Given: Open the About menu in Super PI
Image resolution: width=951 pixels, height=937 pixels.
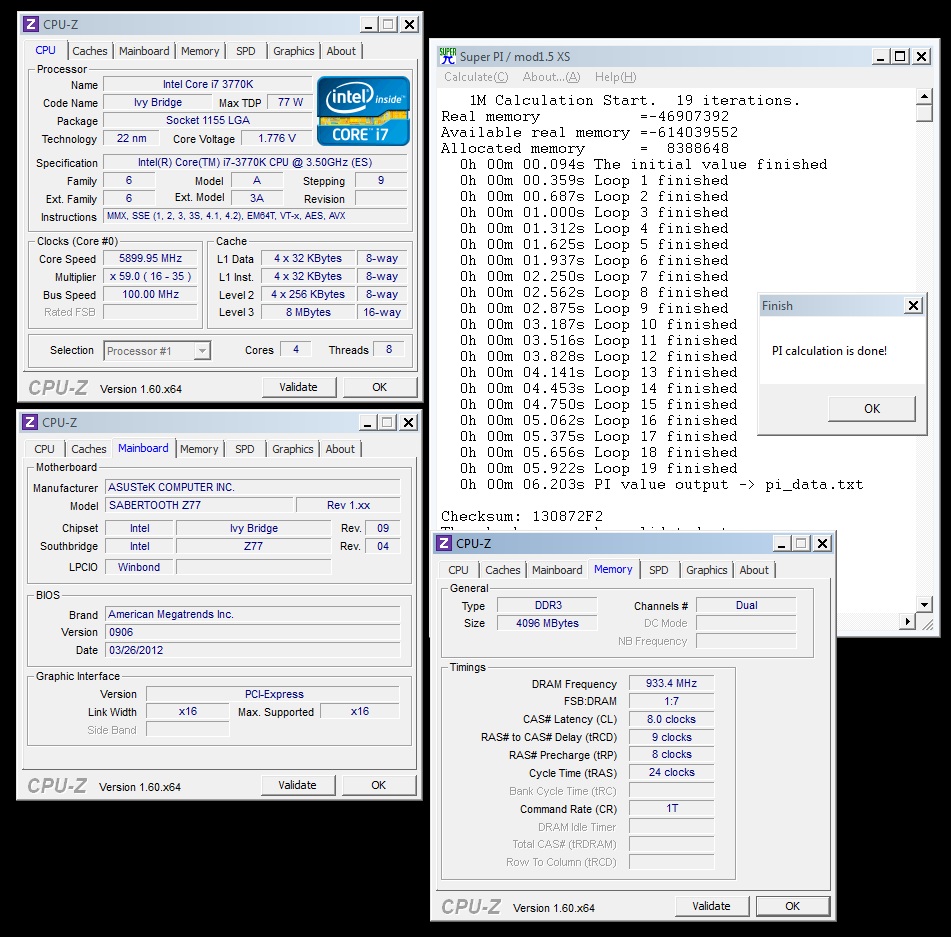Looking at the screenshot, I should click(551, 77).
